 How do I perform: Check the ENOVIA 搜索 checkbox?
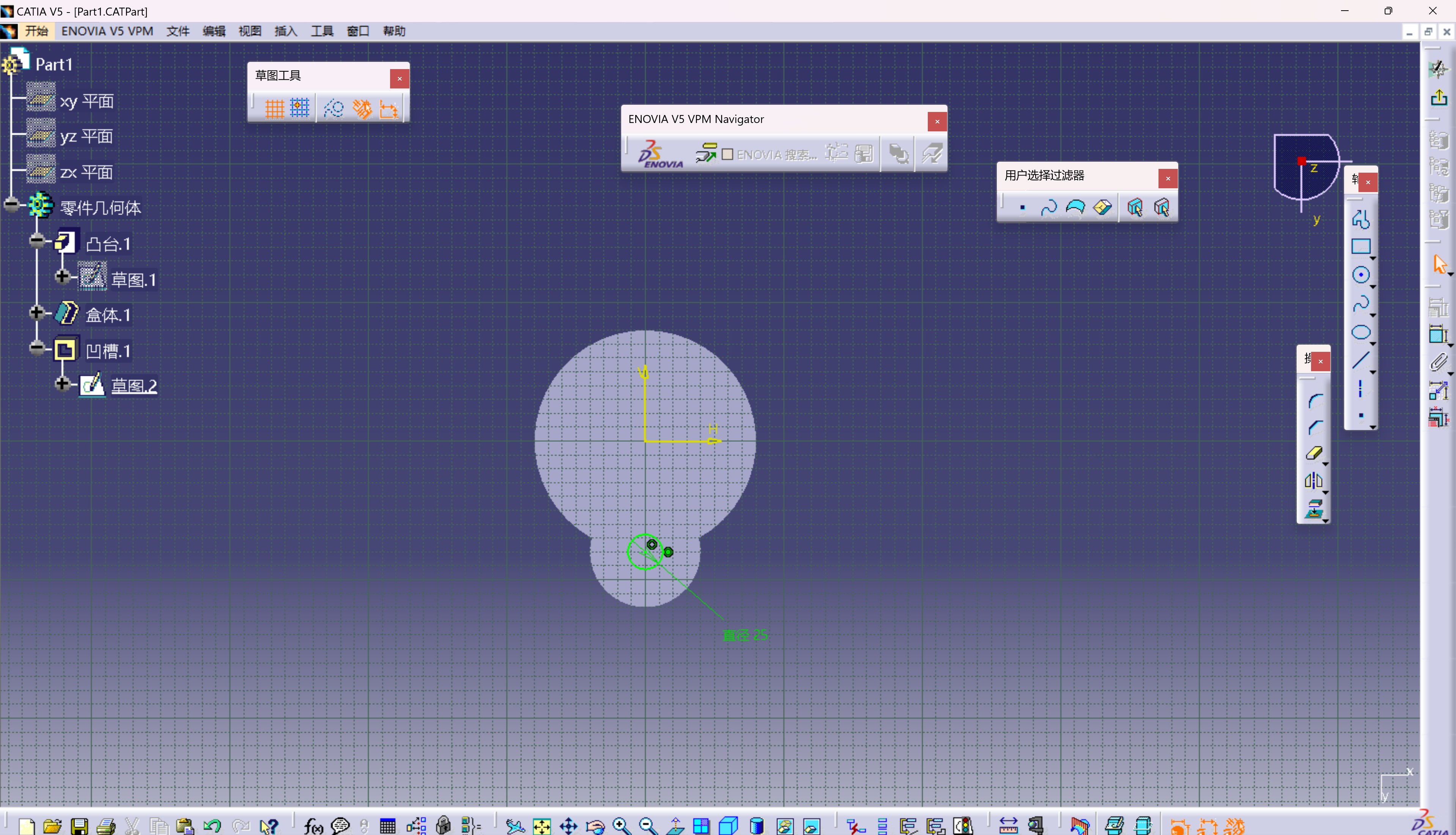(x=729, y=154)
